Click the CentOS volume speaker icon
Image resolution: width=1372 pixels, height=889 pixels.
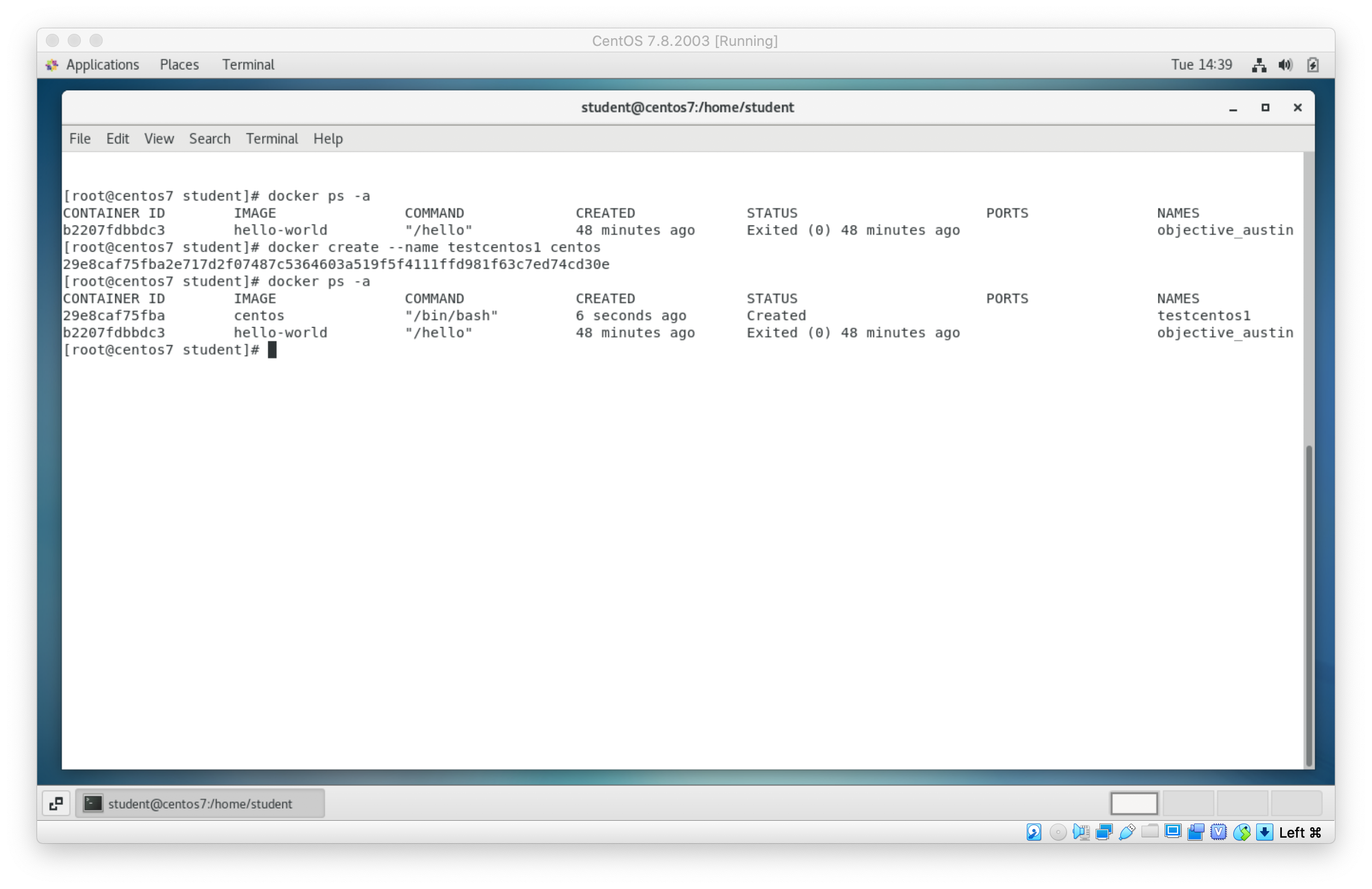coord(1285,65)
